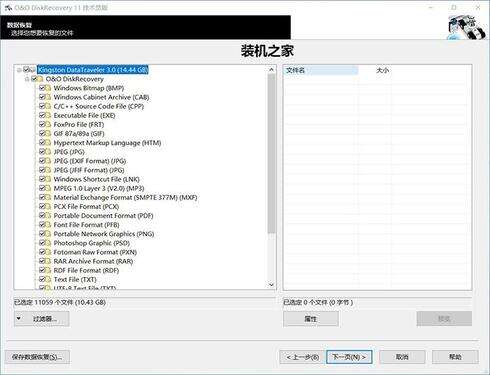Click the file tree vertical scrollbar thumb

pos(271,153)
